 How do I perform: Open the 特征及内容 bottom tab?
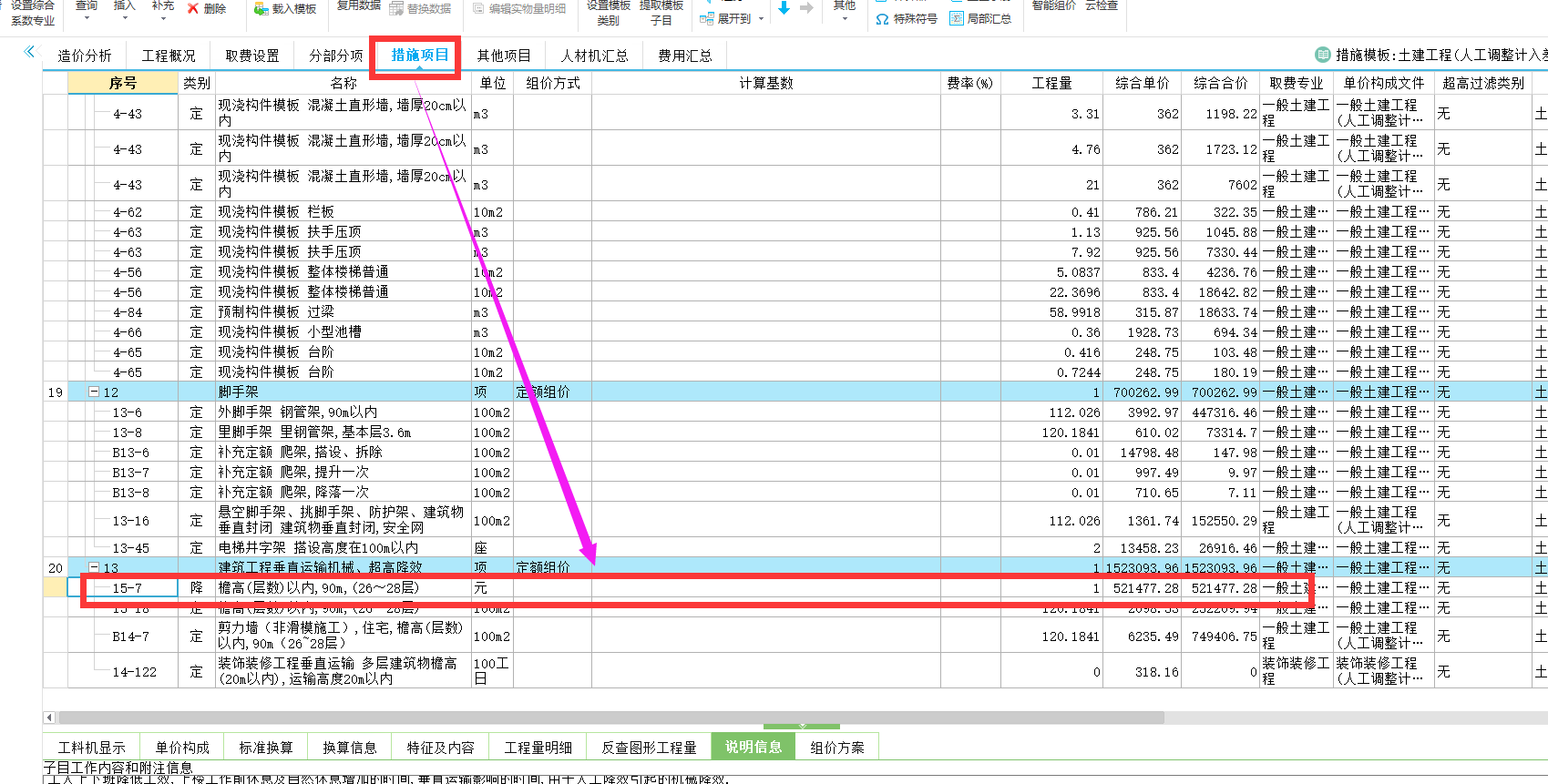(x=440, y=748)
